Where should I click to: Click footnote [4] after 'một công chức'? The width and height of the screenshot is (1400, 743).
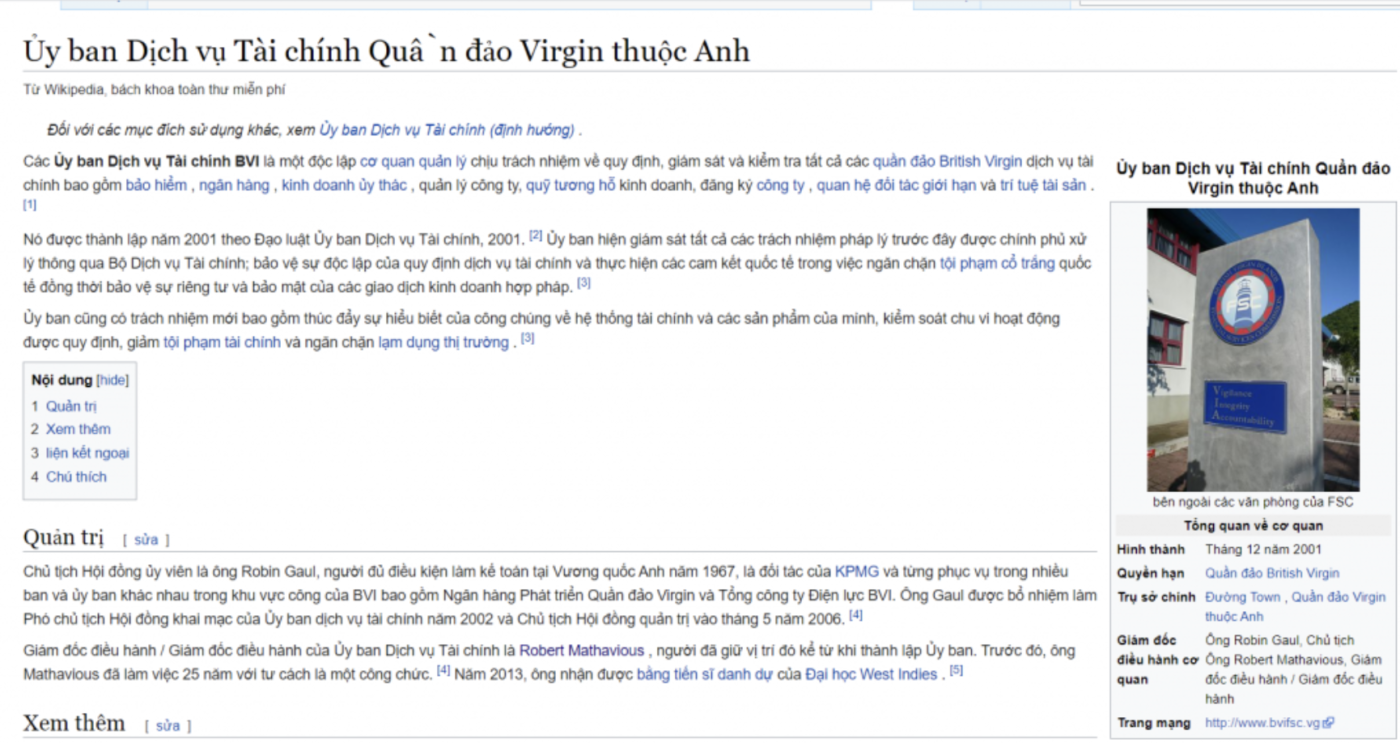pyautogui.click(x=443, y=670)
